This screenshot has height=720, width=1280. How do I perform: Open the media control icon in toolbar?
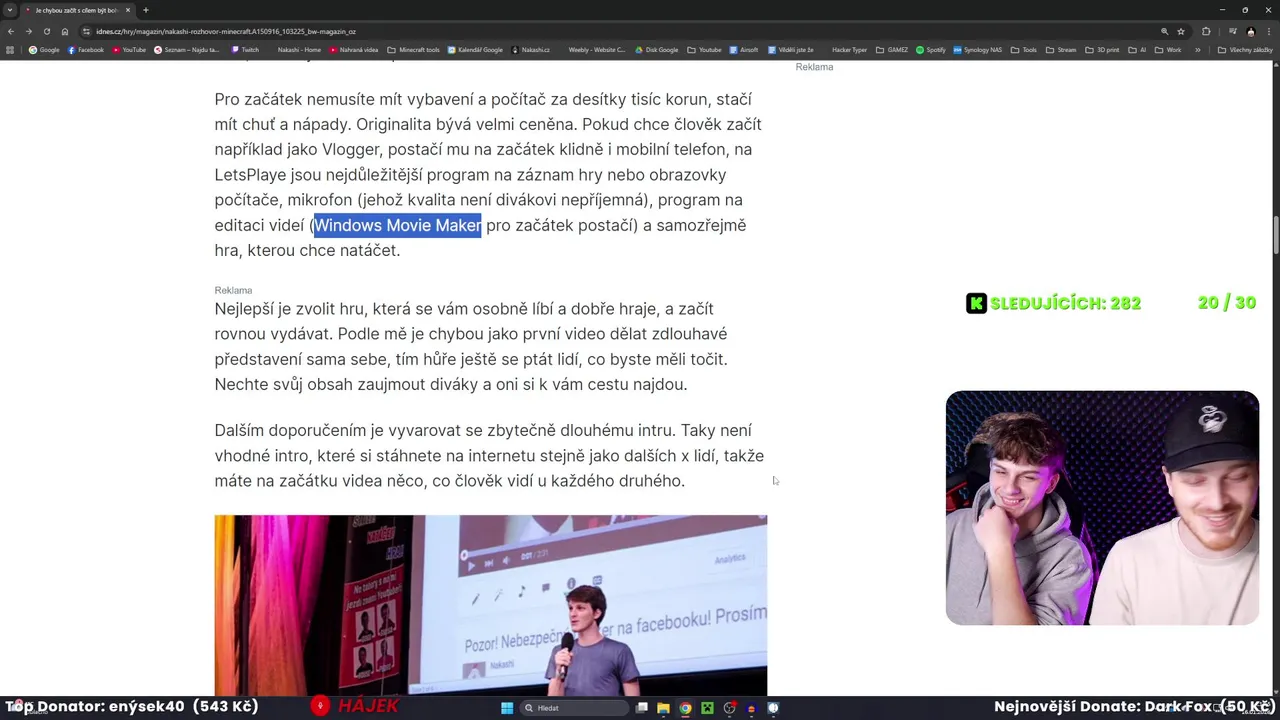1232,31
